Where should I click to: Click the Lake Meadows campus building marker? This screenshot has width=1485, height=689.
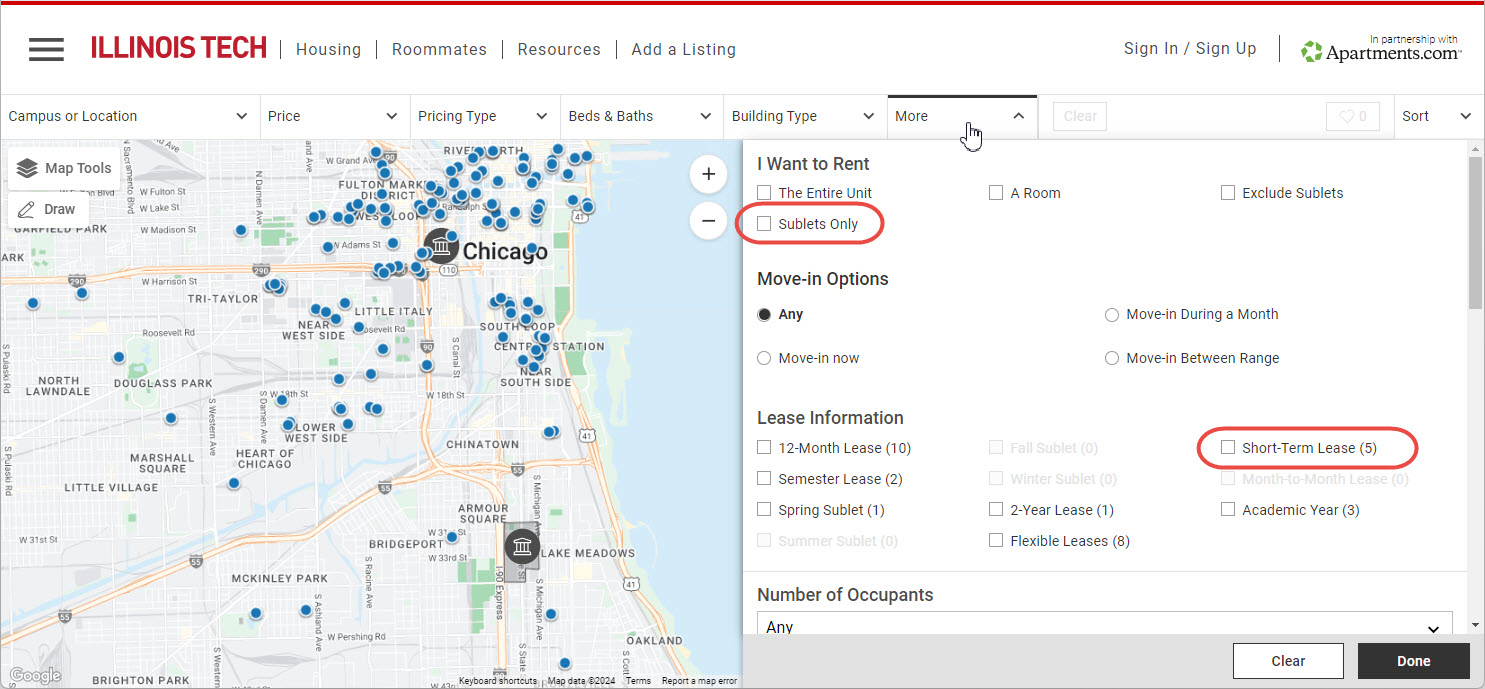coord(521,547)
